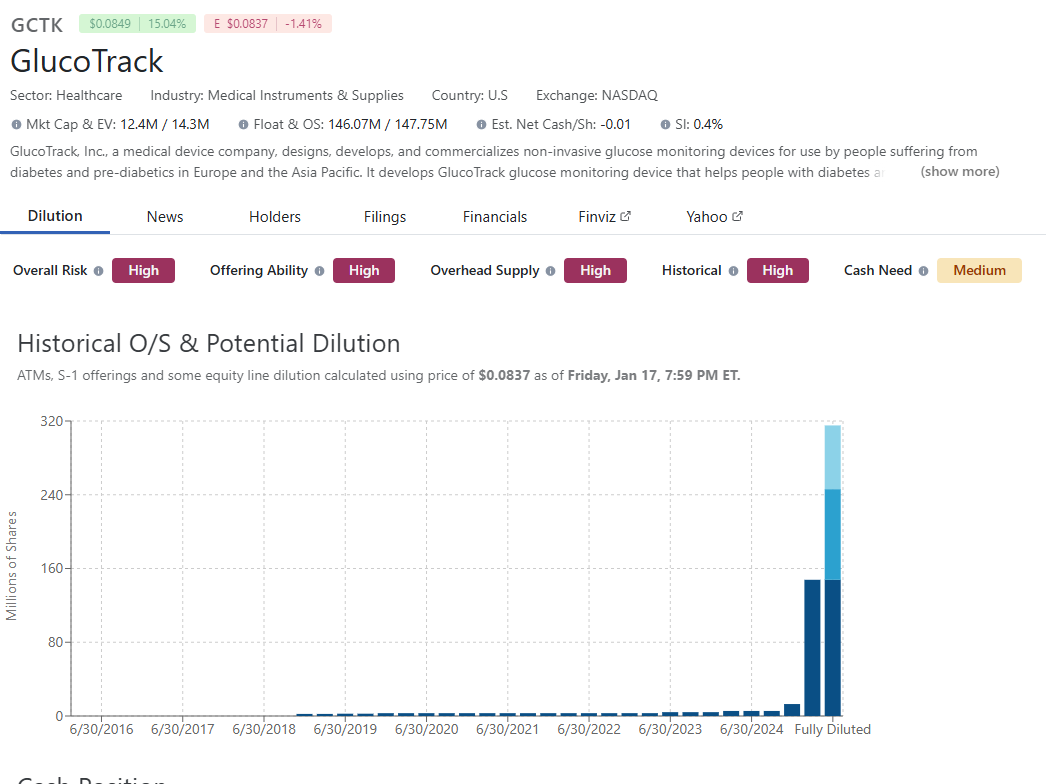Click the Historical O/S & Potential Dilution heading
The height and width of the screenshot is (784, 1046).
coord(209,344)
